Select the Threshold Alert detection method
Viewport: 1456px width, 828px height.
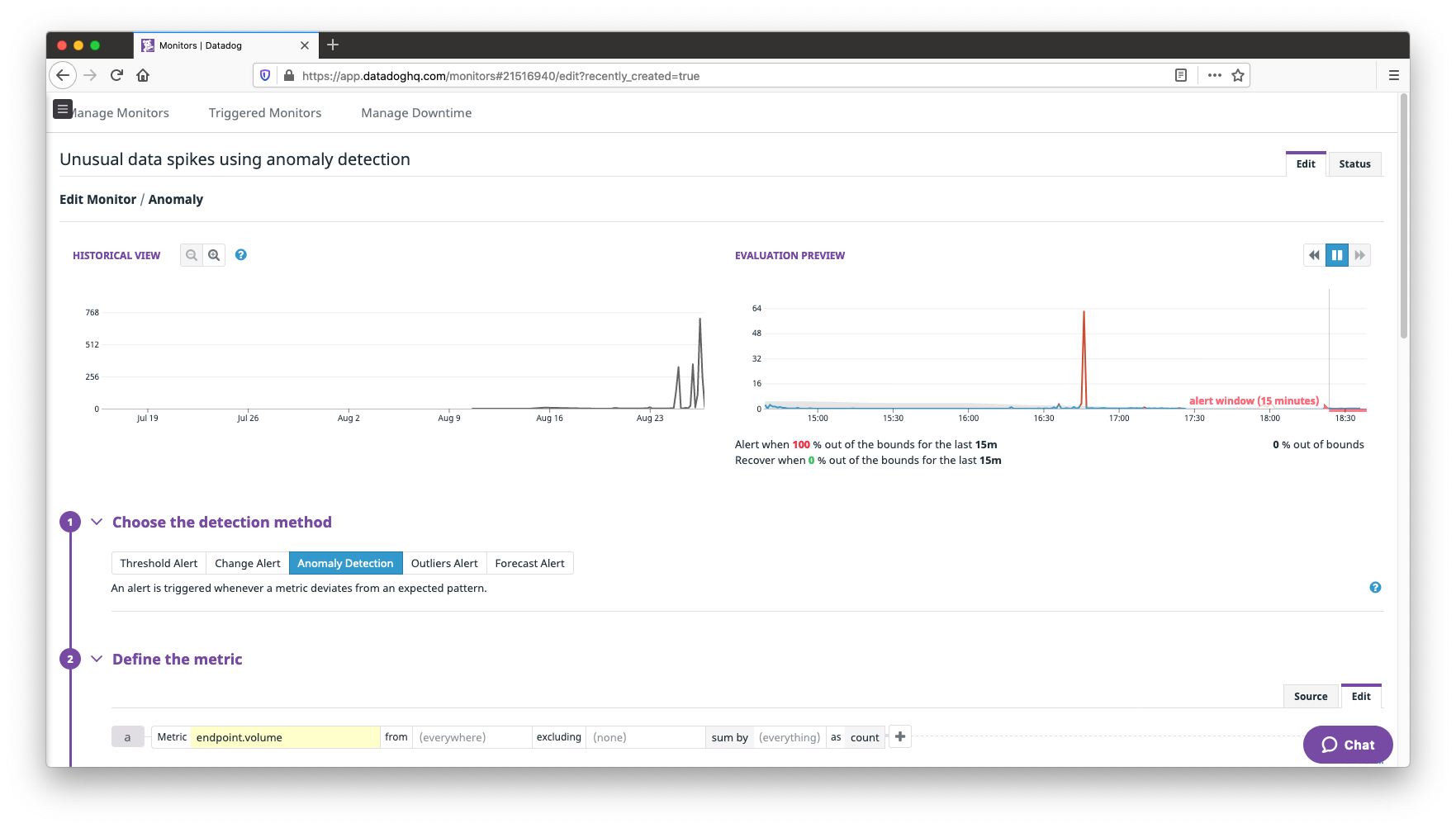[x=159, y=562]
